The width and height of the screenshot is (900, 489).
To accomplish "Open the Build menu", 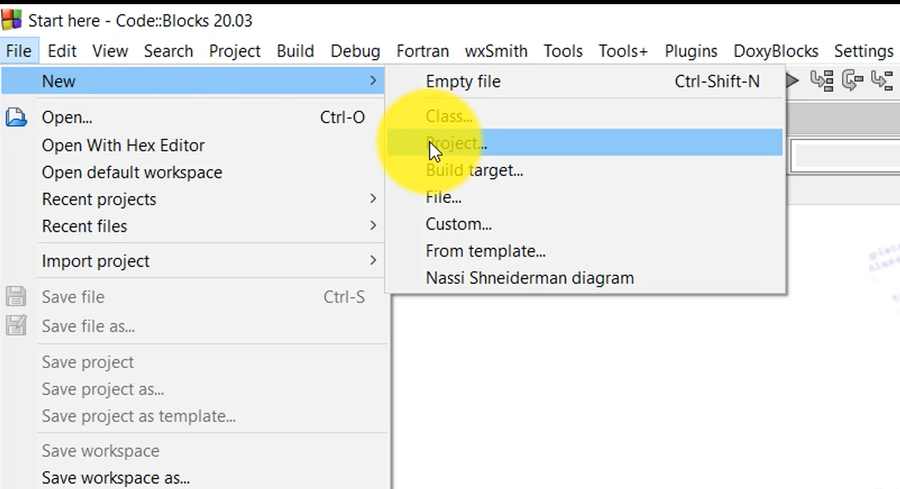I will tap(295, 51).
